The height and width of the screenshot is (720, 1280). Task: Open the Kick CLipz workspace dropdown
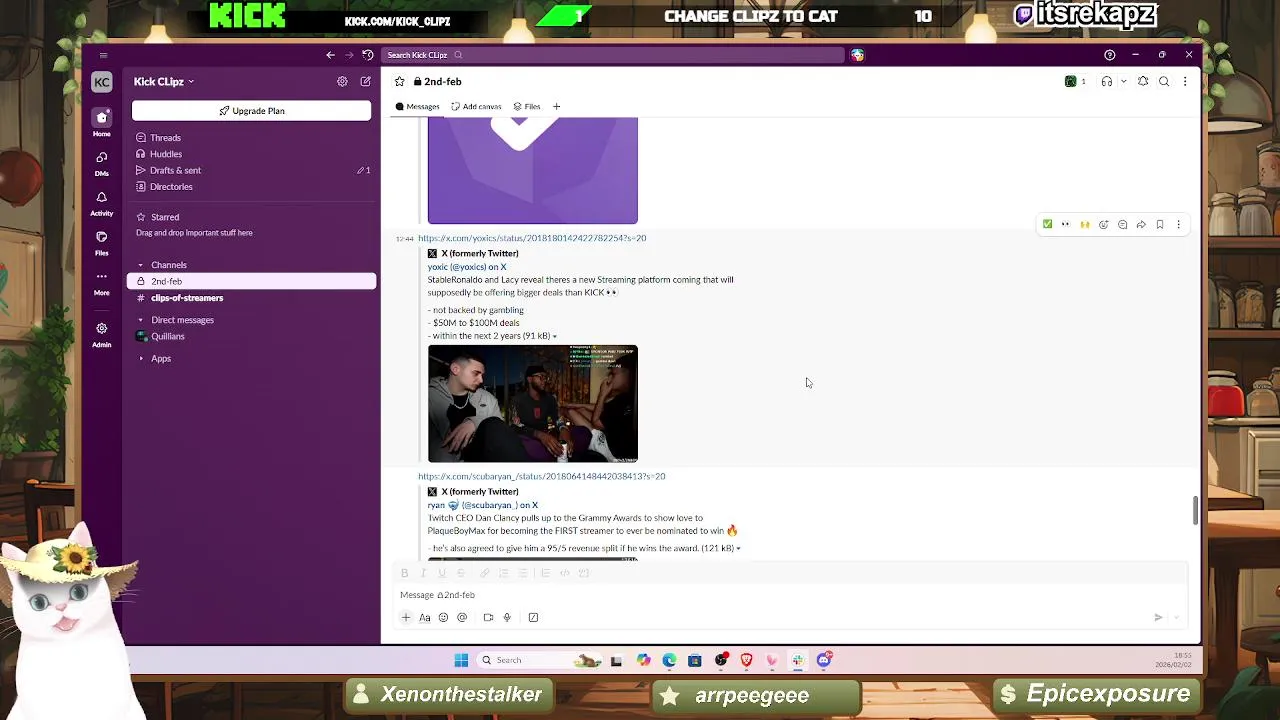164,82
